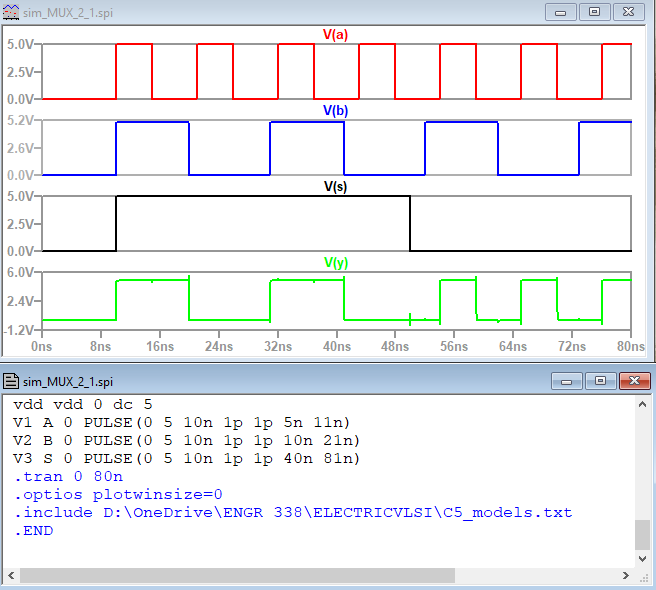This screenshot has height=590, width=656.
Task: Close the waveform plot window
Action: [x=628, y=12]
